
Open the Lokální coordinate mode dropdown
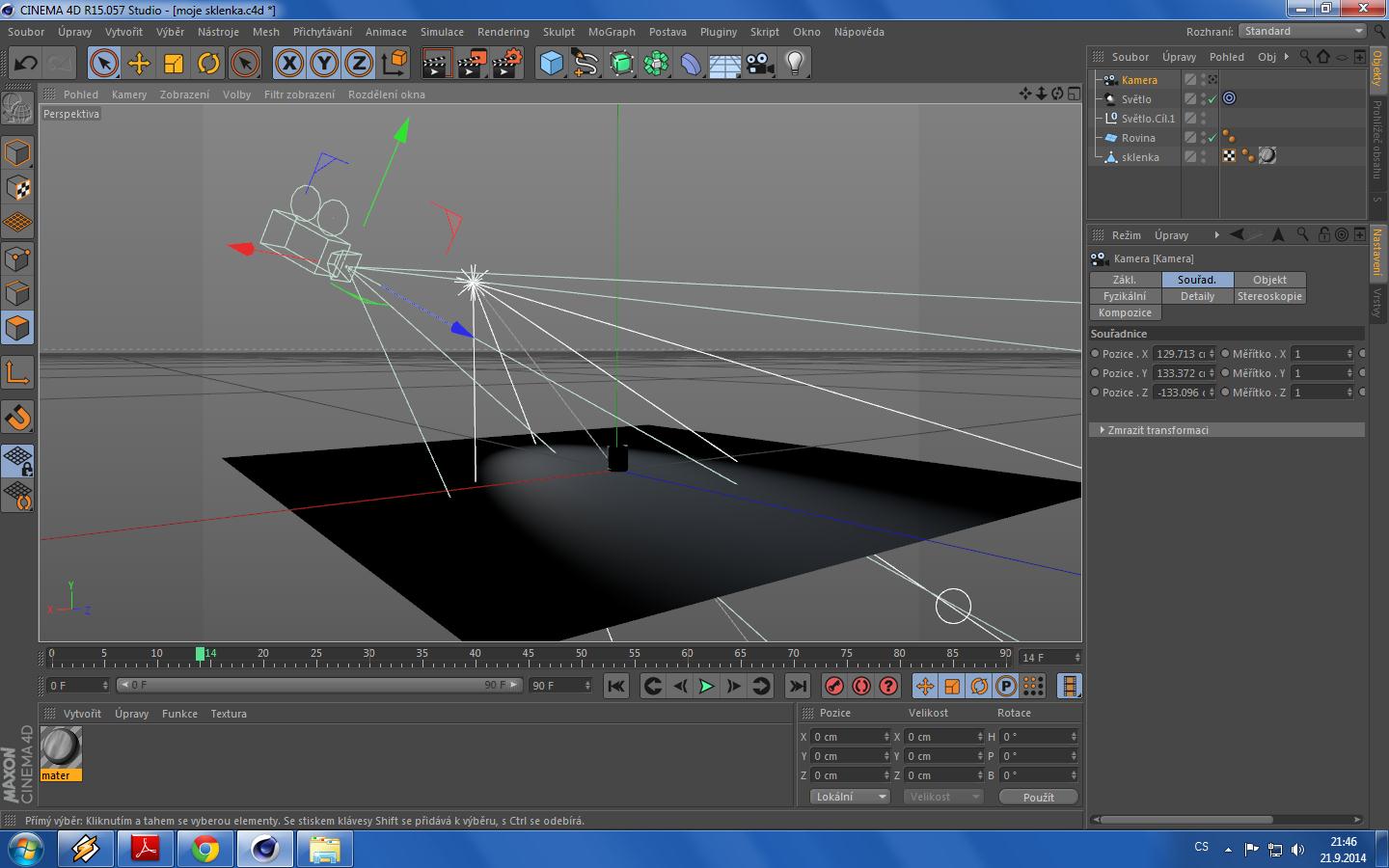(849, 797)
